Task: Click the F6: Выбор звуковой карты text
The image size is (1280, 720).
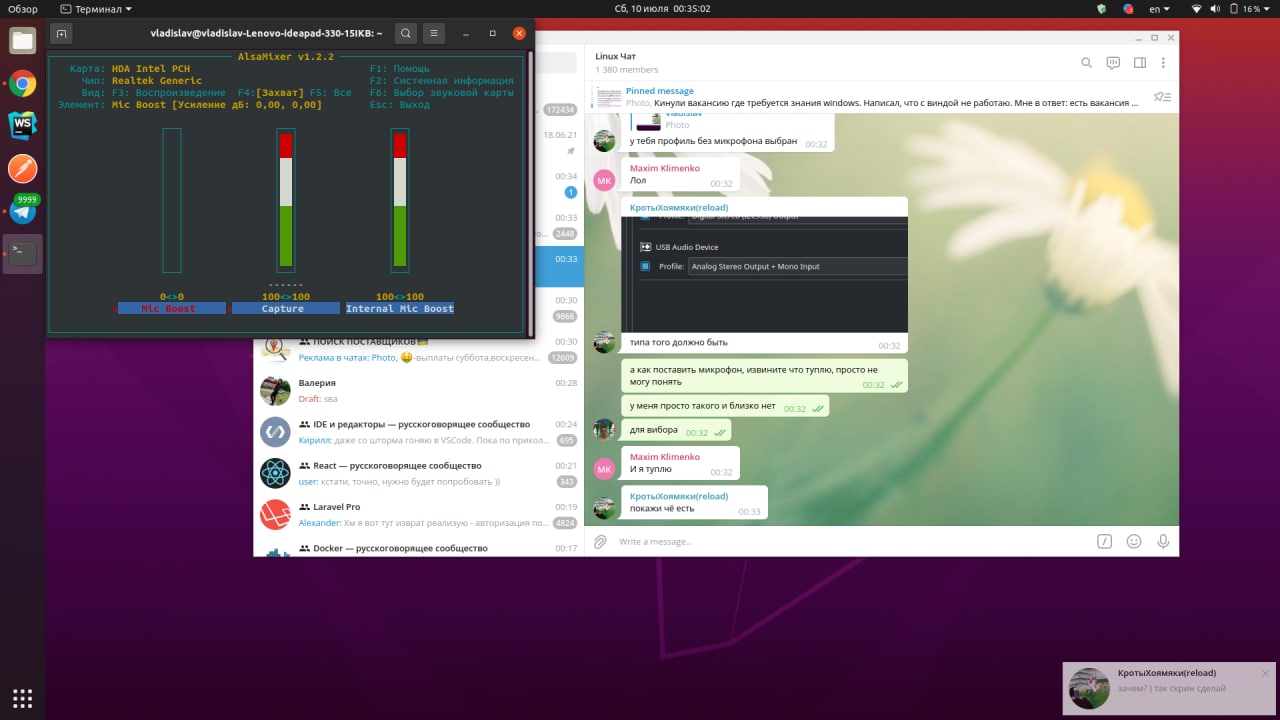Action: [442, 92]
